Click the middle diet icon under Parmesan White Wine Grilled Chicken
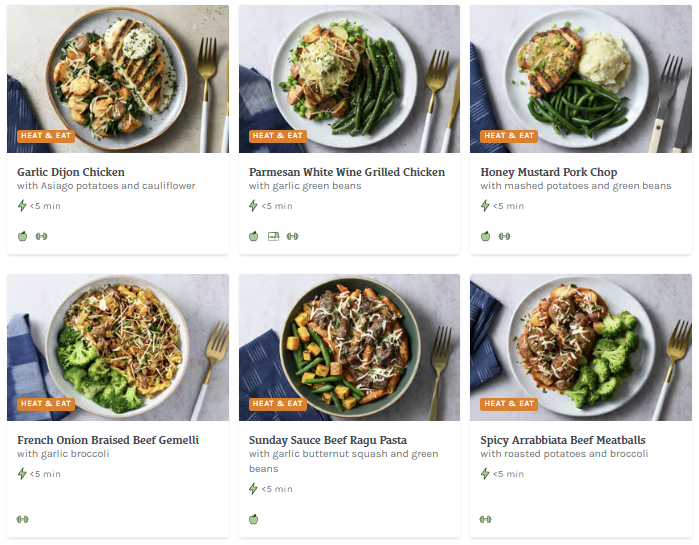The height and width of the screenshot is (545, 699). click(x=273, y=237)
